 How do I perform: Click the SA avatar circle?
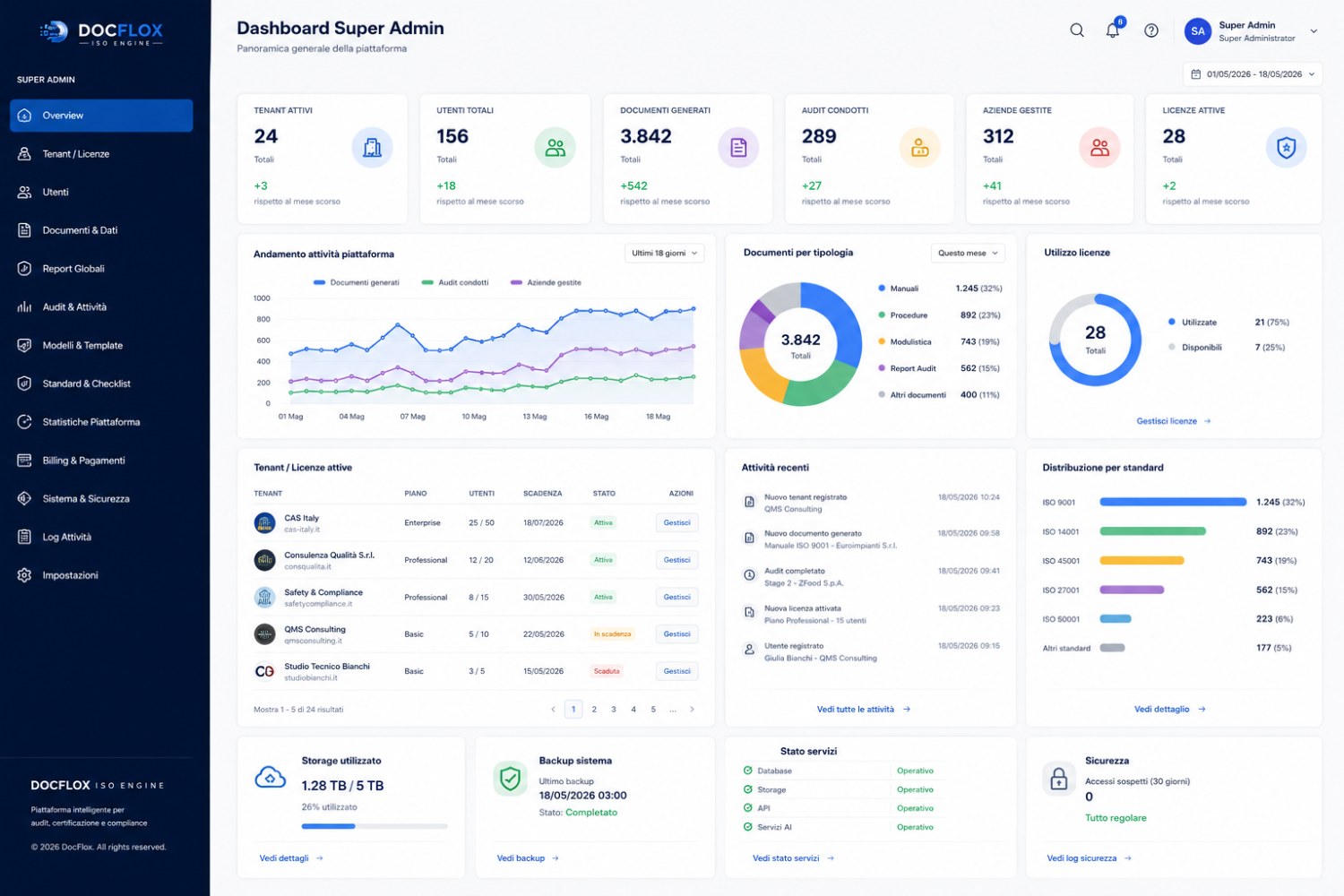tap(1198, 31)
